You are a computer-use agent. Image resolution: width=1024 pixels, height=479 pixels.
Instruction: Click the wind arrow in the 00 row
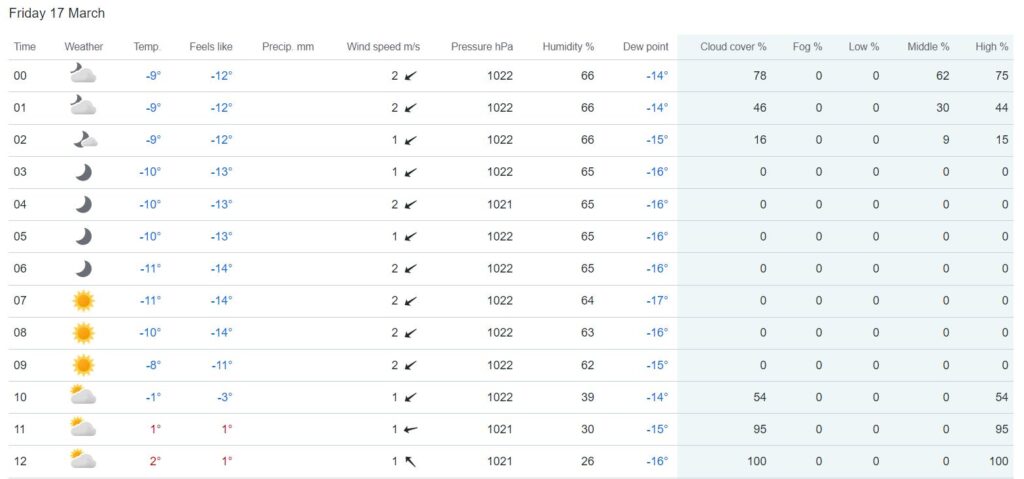(x=410, y=76)
